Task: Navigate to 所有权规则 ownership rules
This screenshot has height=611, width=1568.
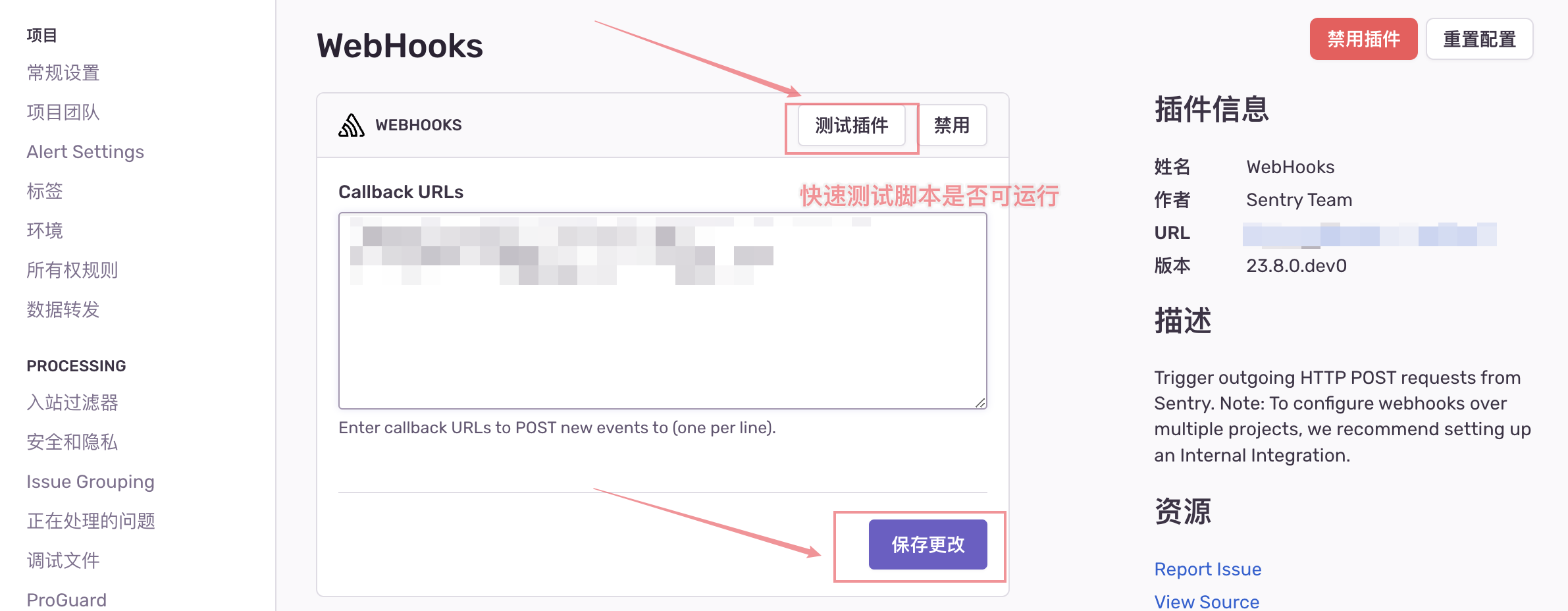Action: (x=72, y=270)
